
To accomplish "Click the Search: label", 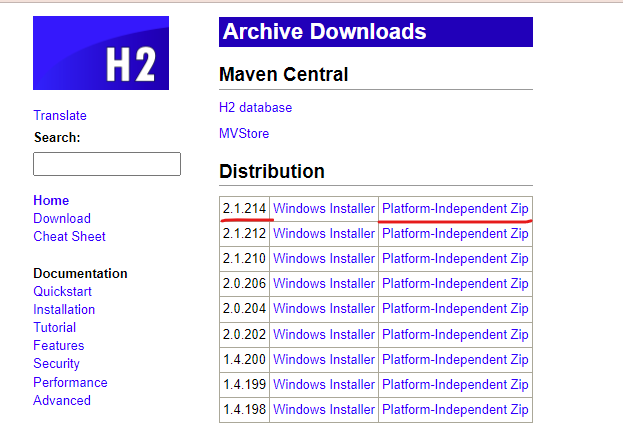I will pos(57,137).
